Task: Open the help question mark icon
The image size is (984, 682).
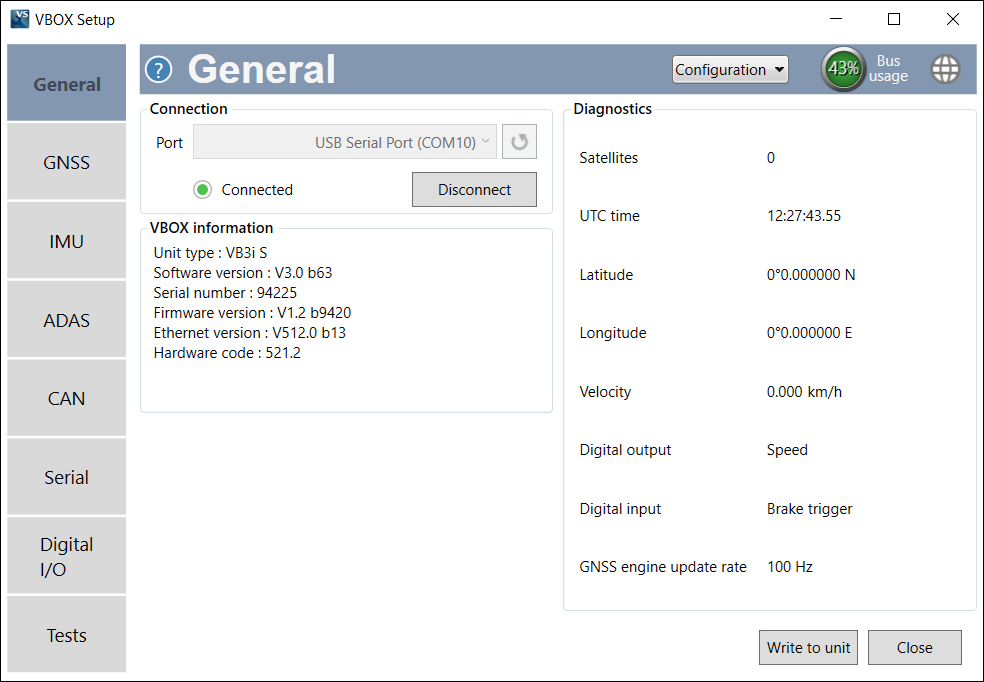Action: [158, 69]
